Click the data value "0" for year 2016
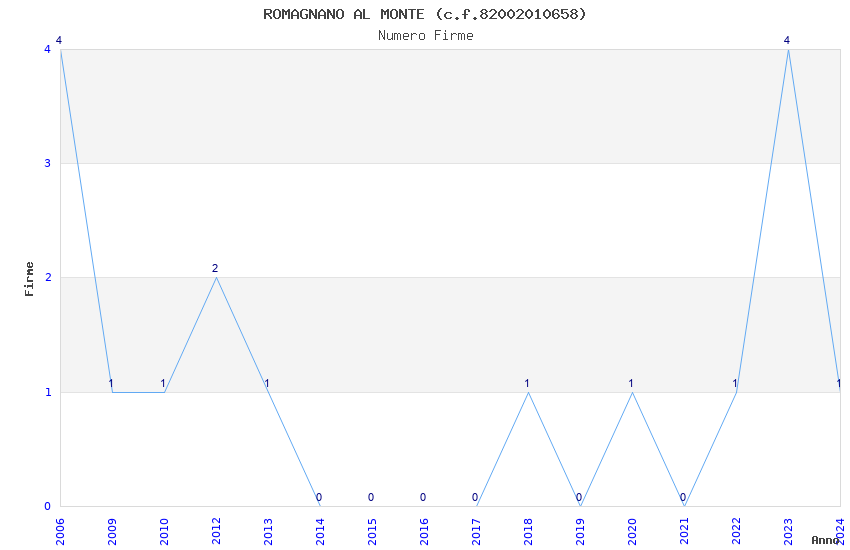Screen dimensions: 850x550 423,497
